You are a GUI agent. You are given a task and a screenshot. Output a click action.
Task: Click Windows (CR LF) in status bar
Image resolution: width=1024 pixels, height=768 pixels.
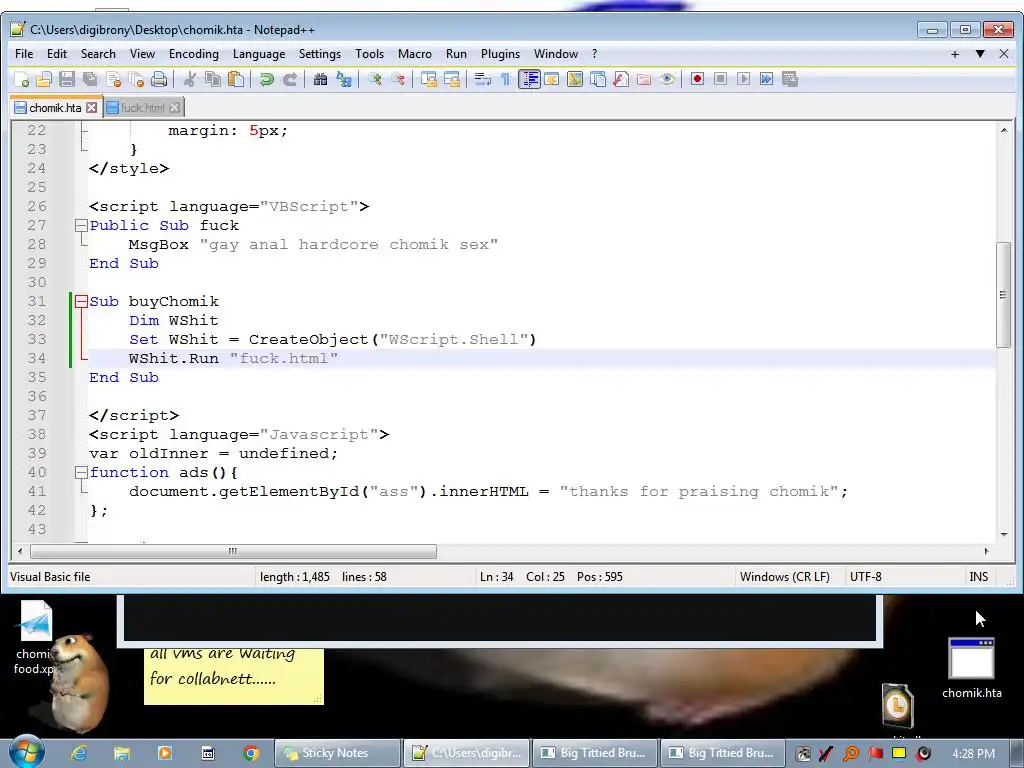784,577
